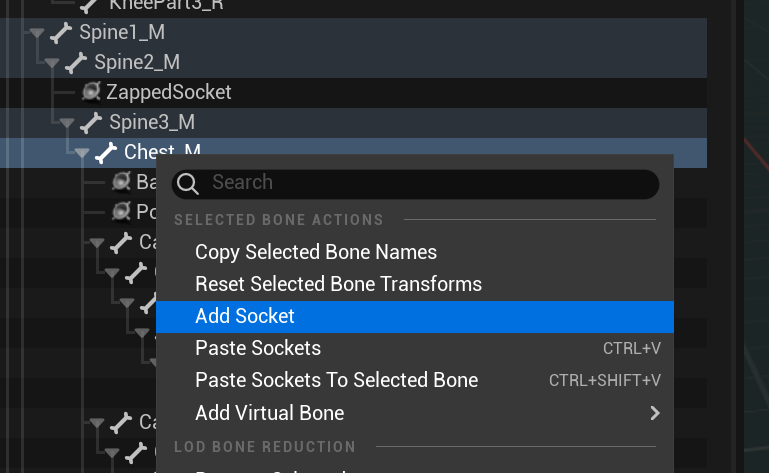Collapse the Spine2_M bone hierarchy
769x473 pixels.
tap(52, 63)
